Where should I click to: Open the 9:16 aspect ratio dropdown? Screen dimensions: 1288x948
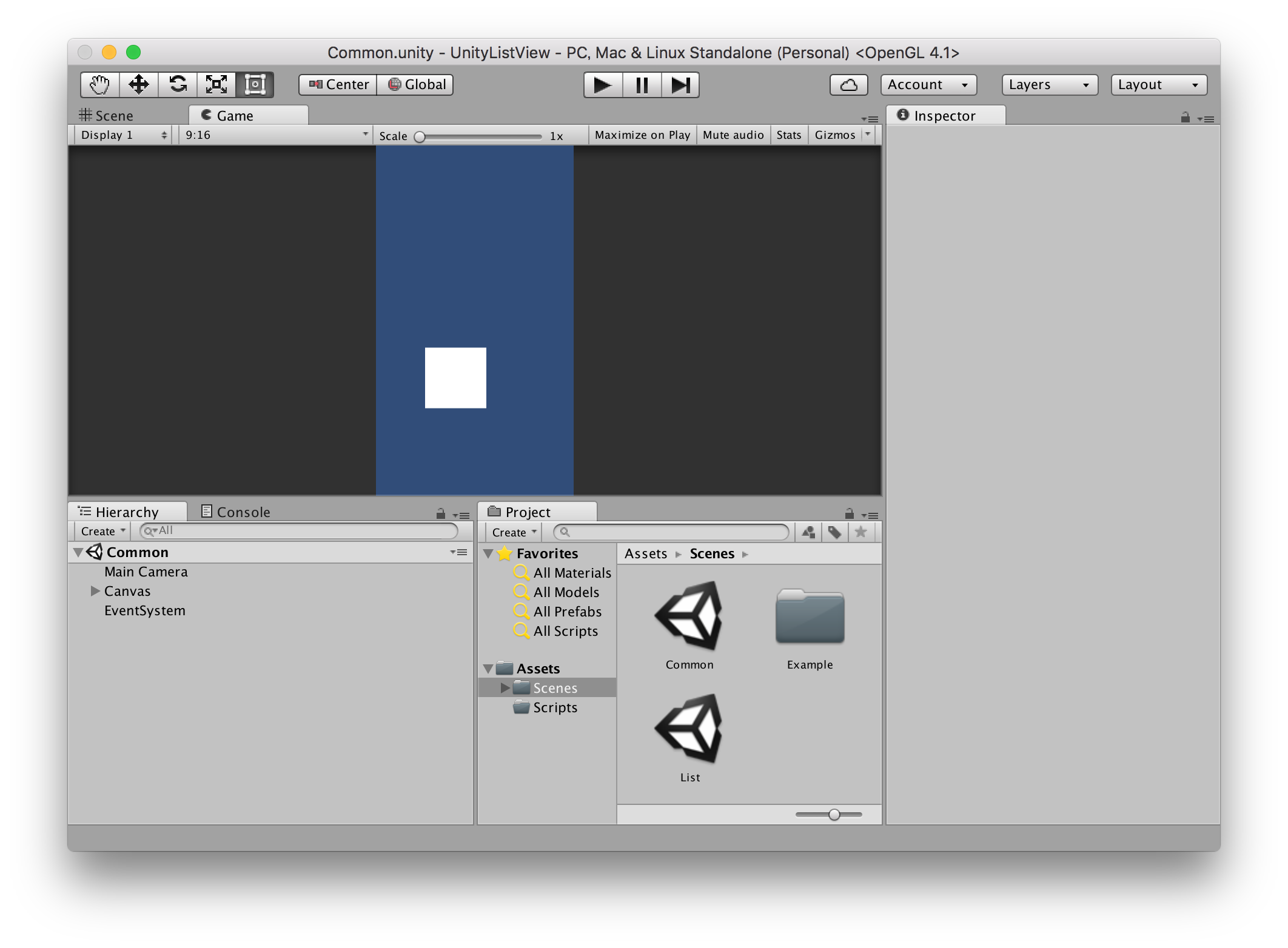pyautogui.click(x=275, y=135)
